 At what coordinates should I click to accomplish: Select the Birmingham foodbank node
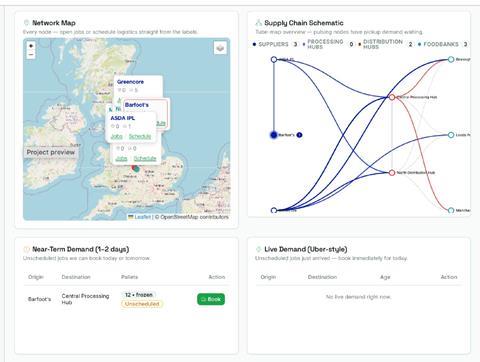[451, 59]
